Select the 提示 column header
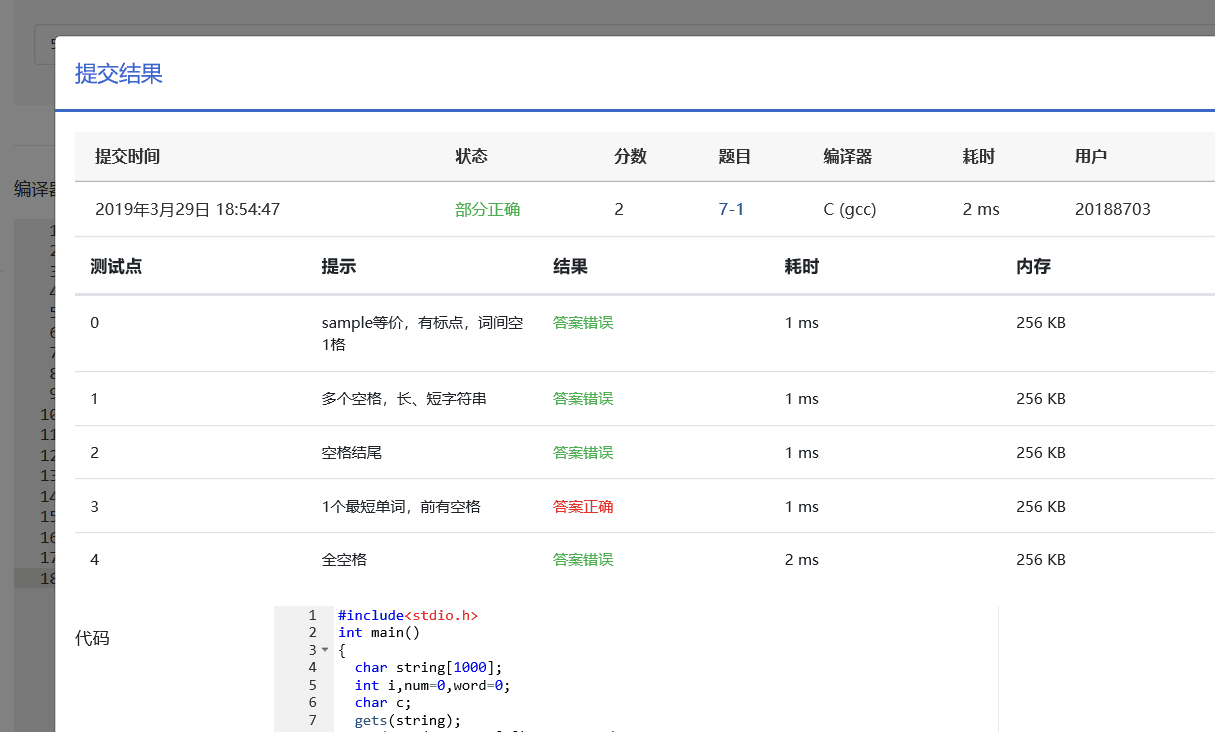Viewport: 1215px width, 732px height. (x=338, y=267)
